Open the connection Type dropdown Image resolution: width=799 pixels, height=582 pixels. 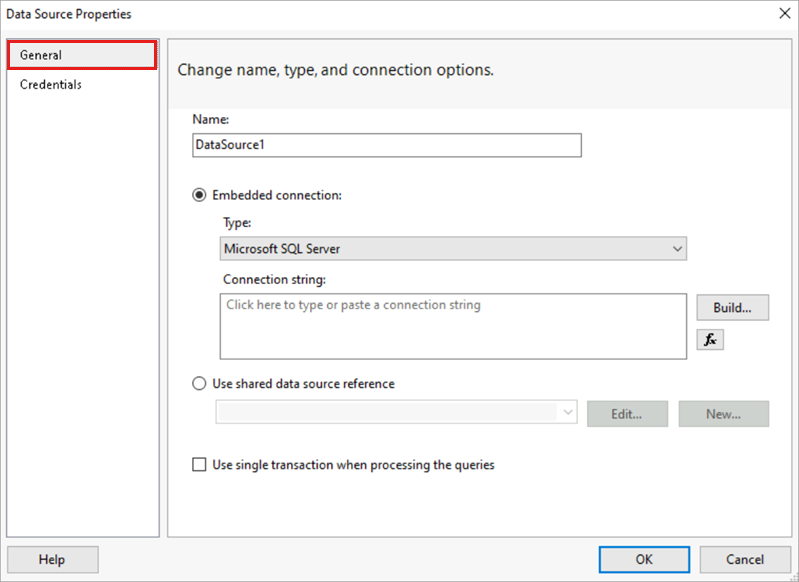pos(453,249)
